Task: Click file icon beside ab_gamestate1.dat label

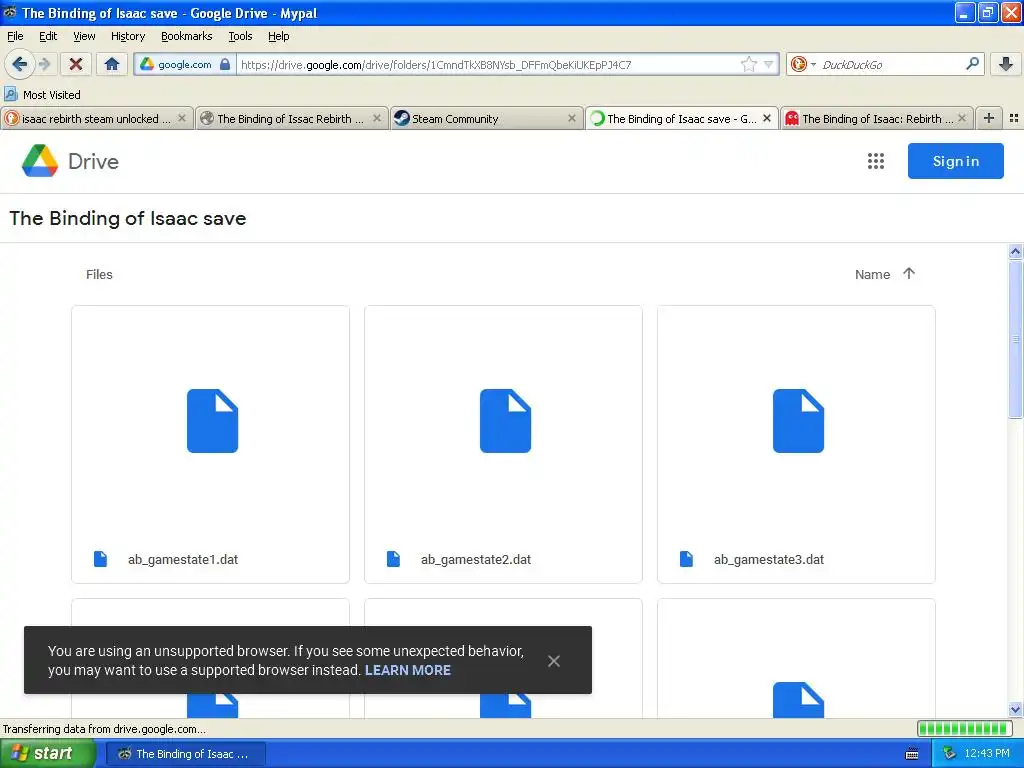Action: click(100, 559)
